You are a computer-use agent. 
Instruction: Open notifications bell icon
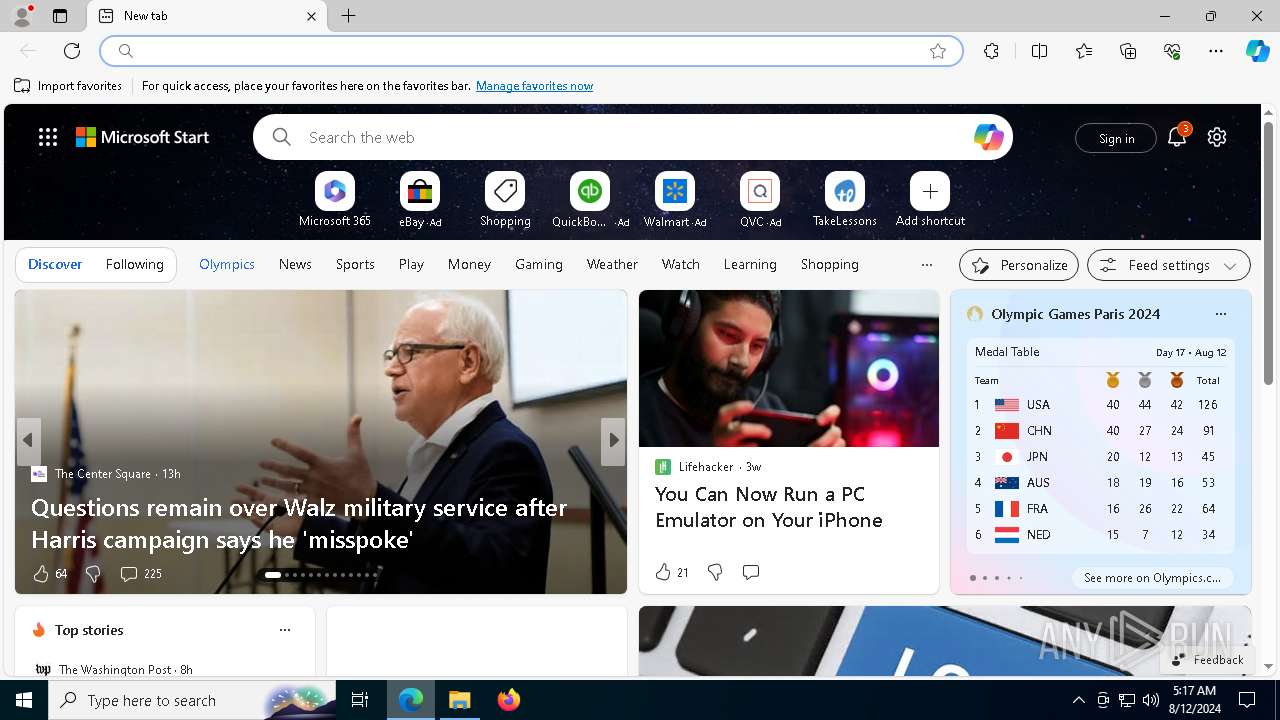(1177, 137)
